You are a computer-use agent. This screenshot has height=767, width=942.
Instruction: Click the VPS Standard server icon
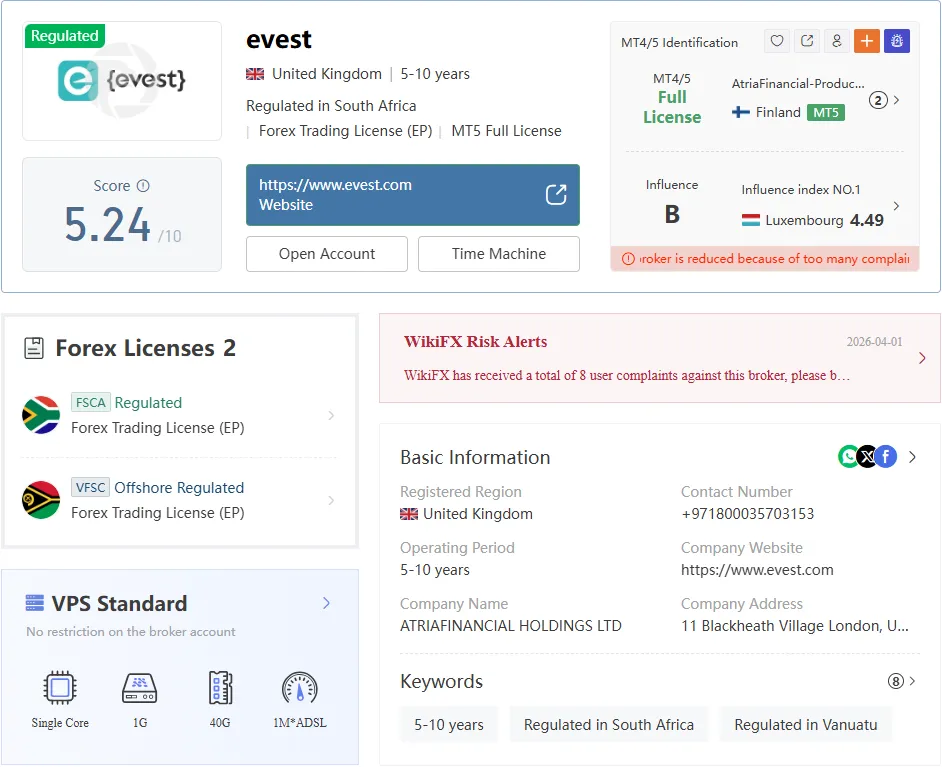pyautogui.click(x=35, y=602)
